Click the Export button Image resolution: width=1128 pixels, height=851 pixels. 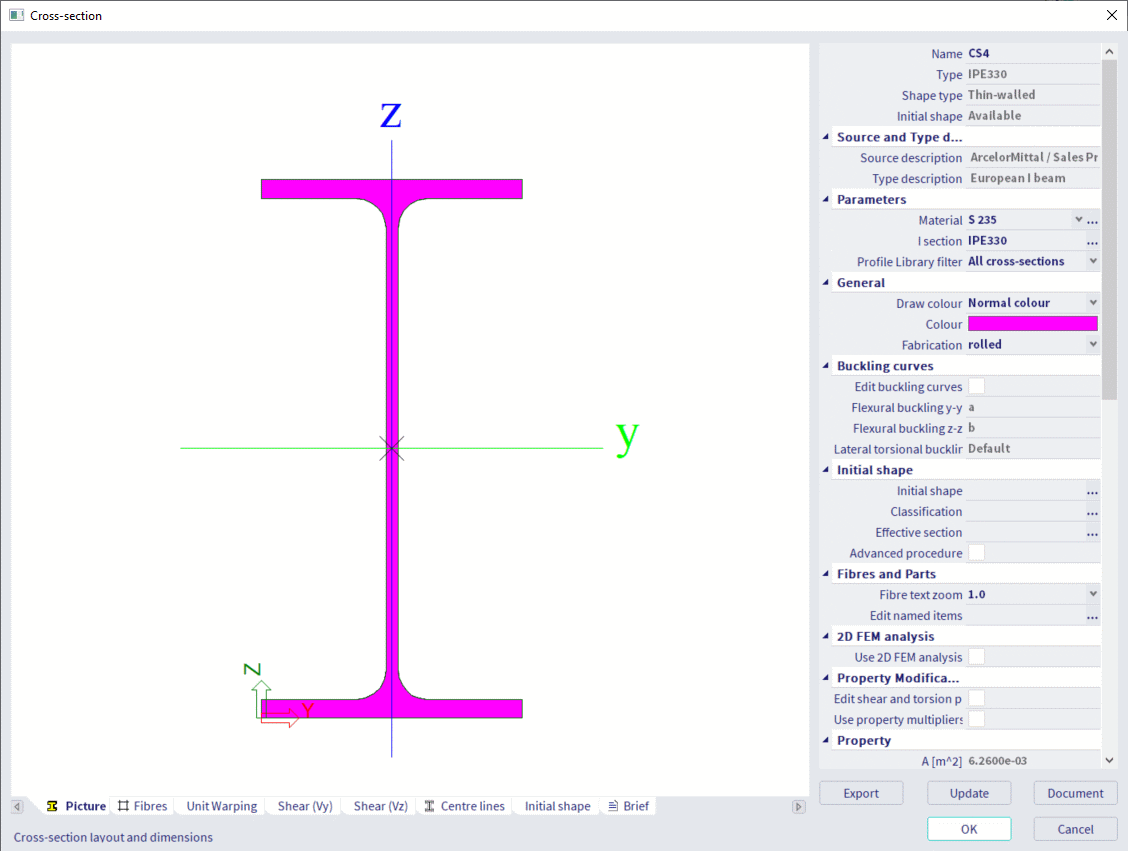pyautogui.click(x=860, y=792)
